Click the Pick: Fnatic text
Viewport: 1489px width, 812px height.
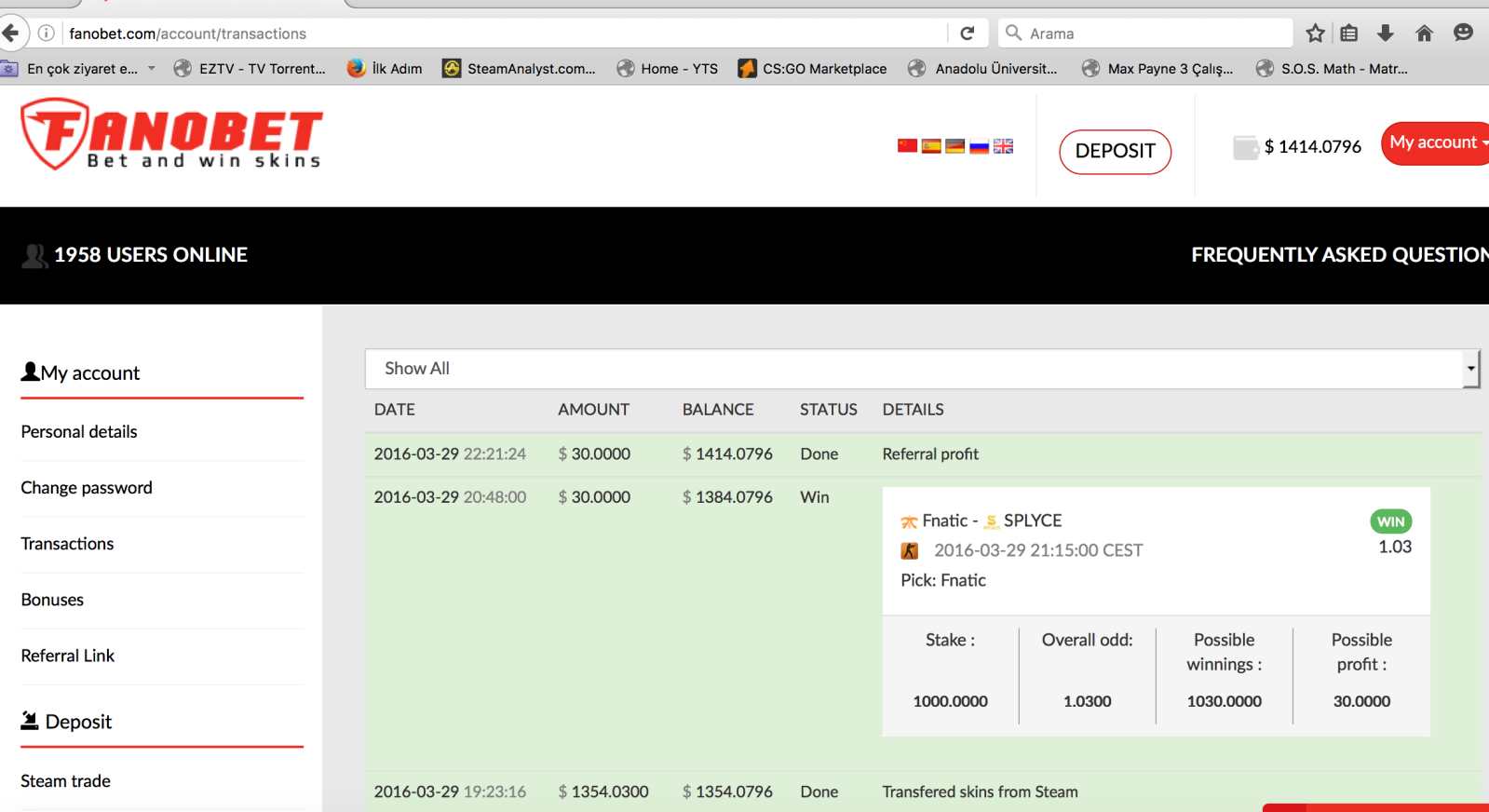tap(943, 581)
